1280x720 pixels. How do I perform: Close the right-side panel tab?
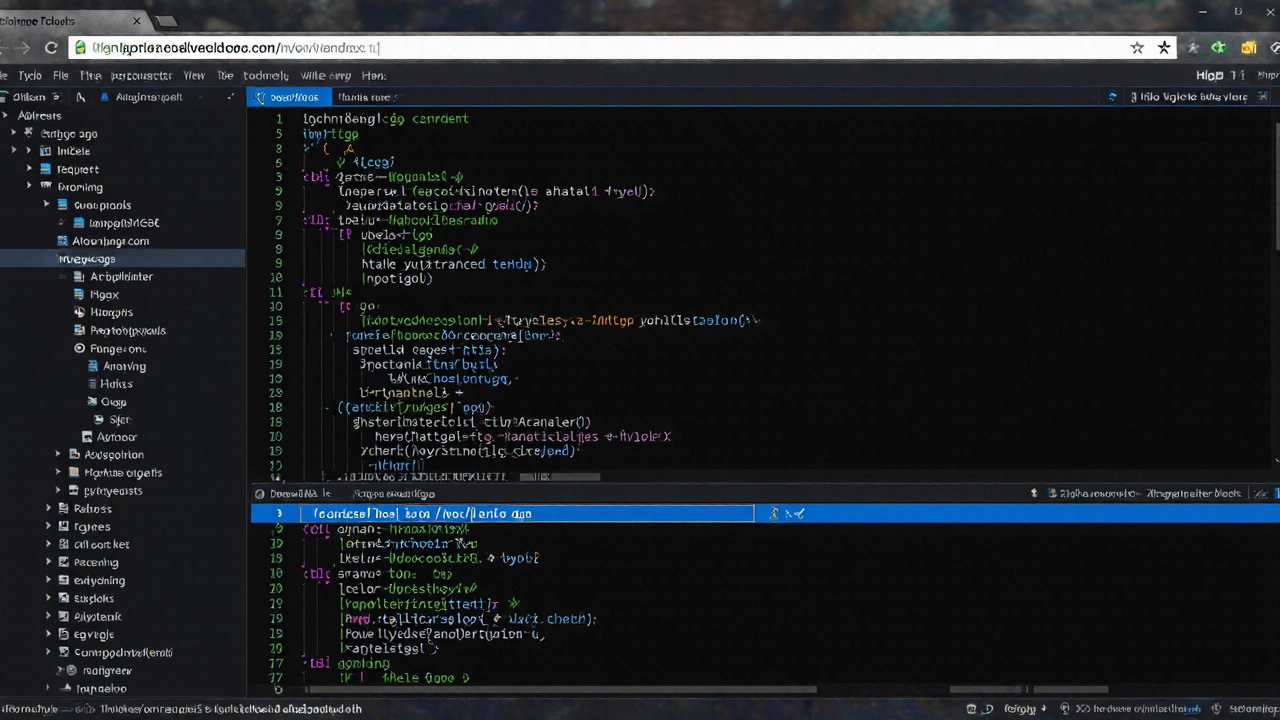coord(1263,97)
